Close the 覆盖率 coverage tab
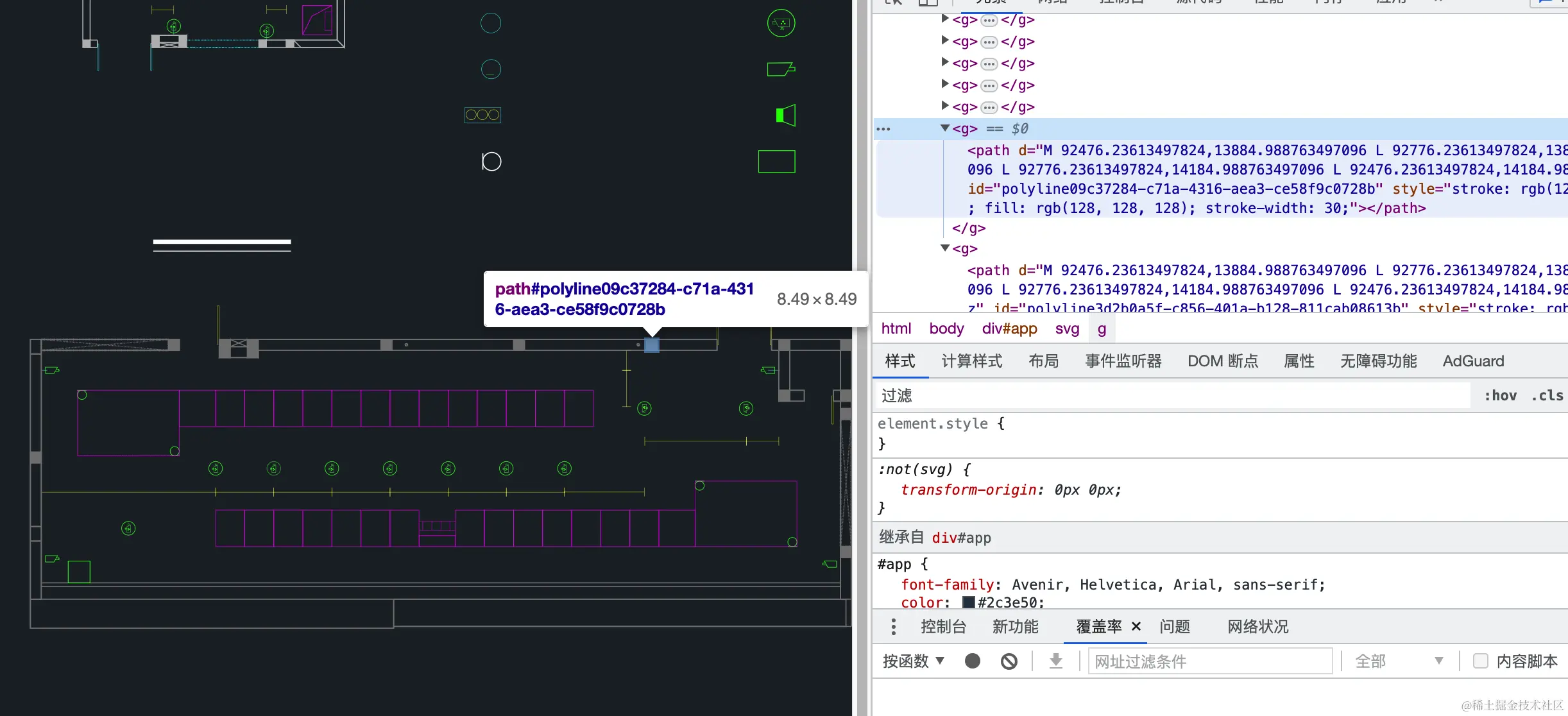This screenshot has height=716, width=1568. [1136, 626]
